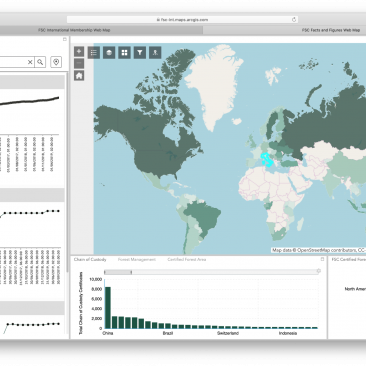Click the location pin button
The width and height of the screenshot is (366, 366).
click(x=56, y=62)
